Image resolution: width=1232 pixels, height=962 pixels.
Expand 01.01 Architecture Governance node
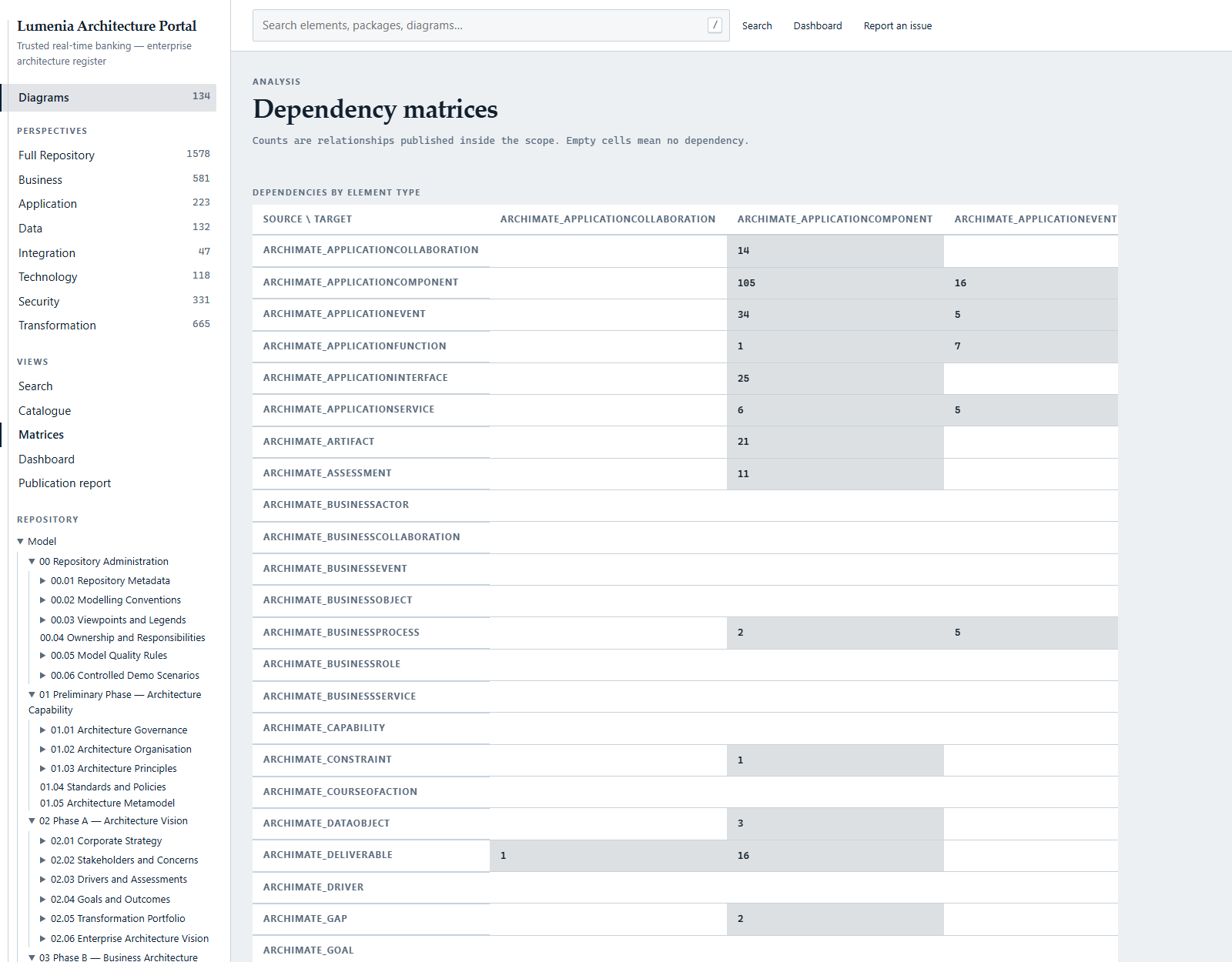pyautogui.click(x=43, y=730)
